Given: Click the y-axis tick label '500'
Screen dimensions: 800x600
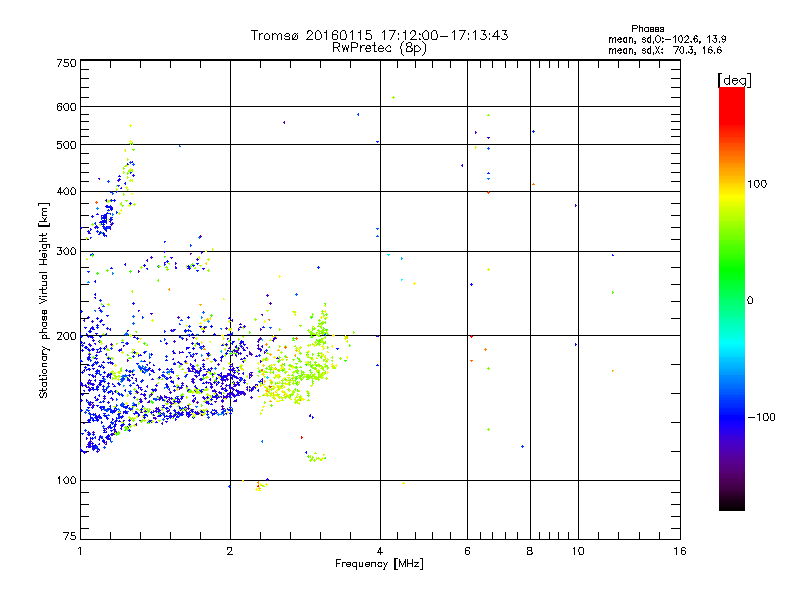Looking at the screenshot, I should tap(67, 145).
